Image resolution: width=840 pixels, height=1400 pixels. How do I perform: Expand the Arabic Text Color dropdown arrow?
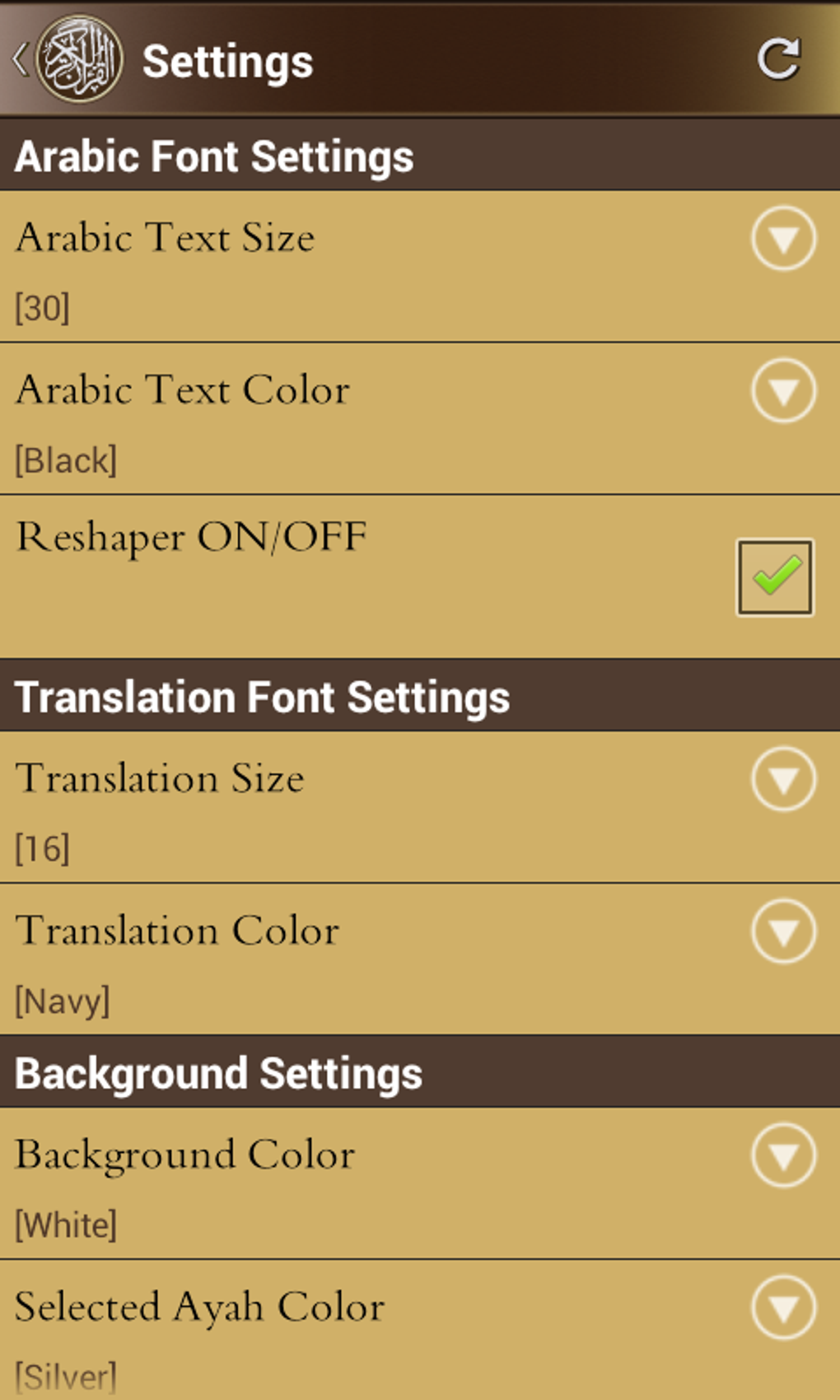[x=783, y=390]
